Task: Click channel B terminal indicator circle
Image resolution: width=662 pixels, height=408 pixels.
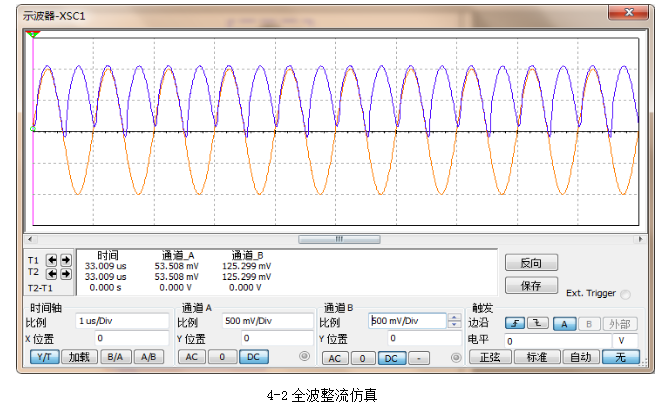Action: click(456, 358)
